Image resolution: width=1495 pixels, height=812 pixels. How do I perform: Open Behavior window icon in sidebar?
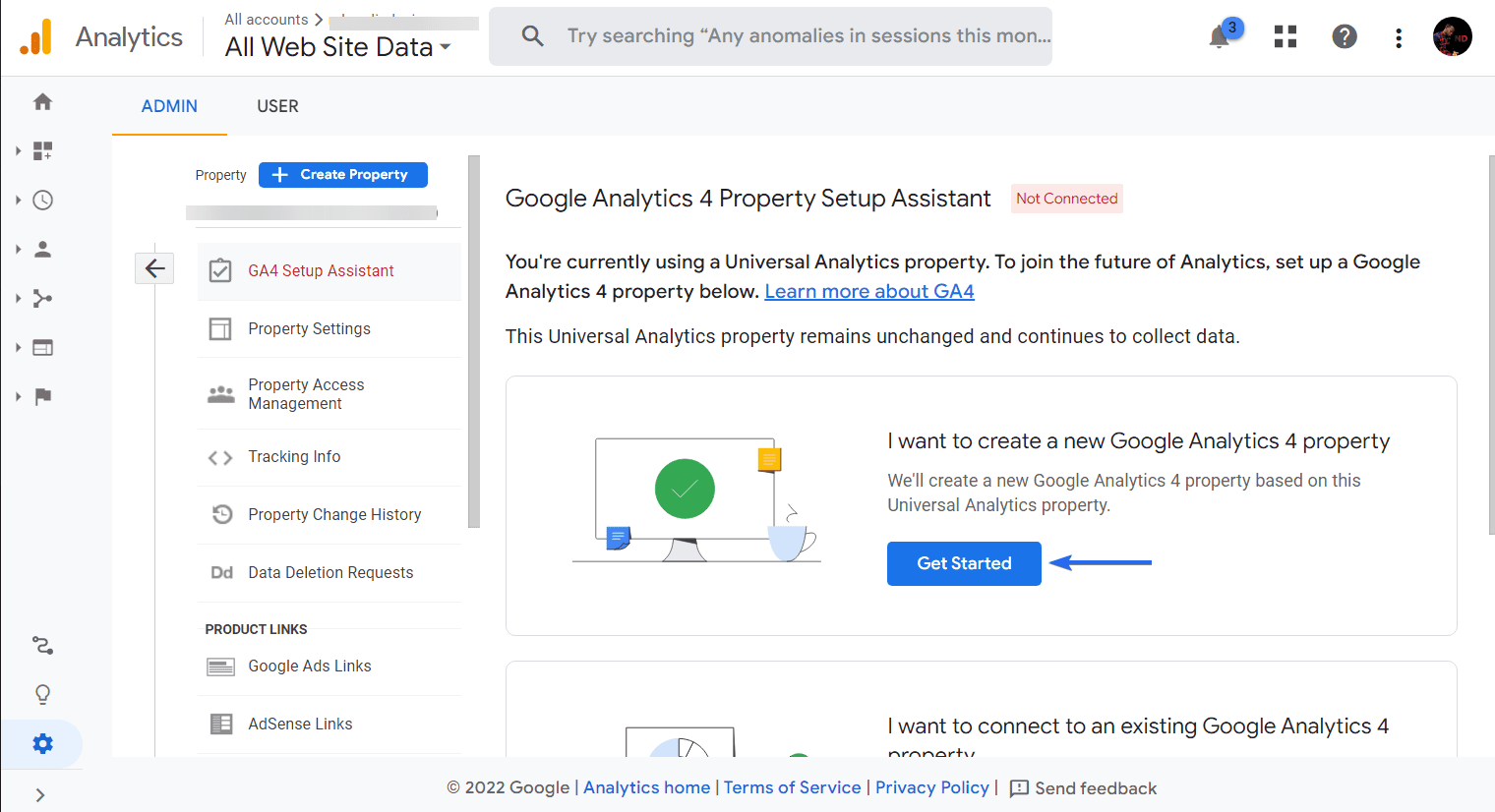pyautogui.click(x=42, y=347)
